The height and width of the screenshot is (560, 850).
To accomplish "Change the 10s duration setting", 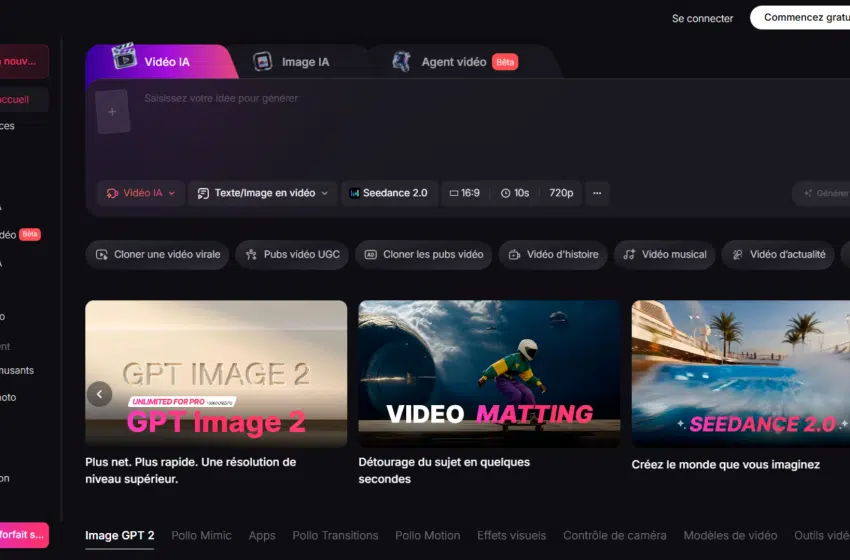I will 515,193.
